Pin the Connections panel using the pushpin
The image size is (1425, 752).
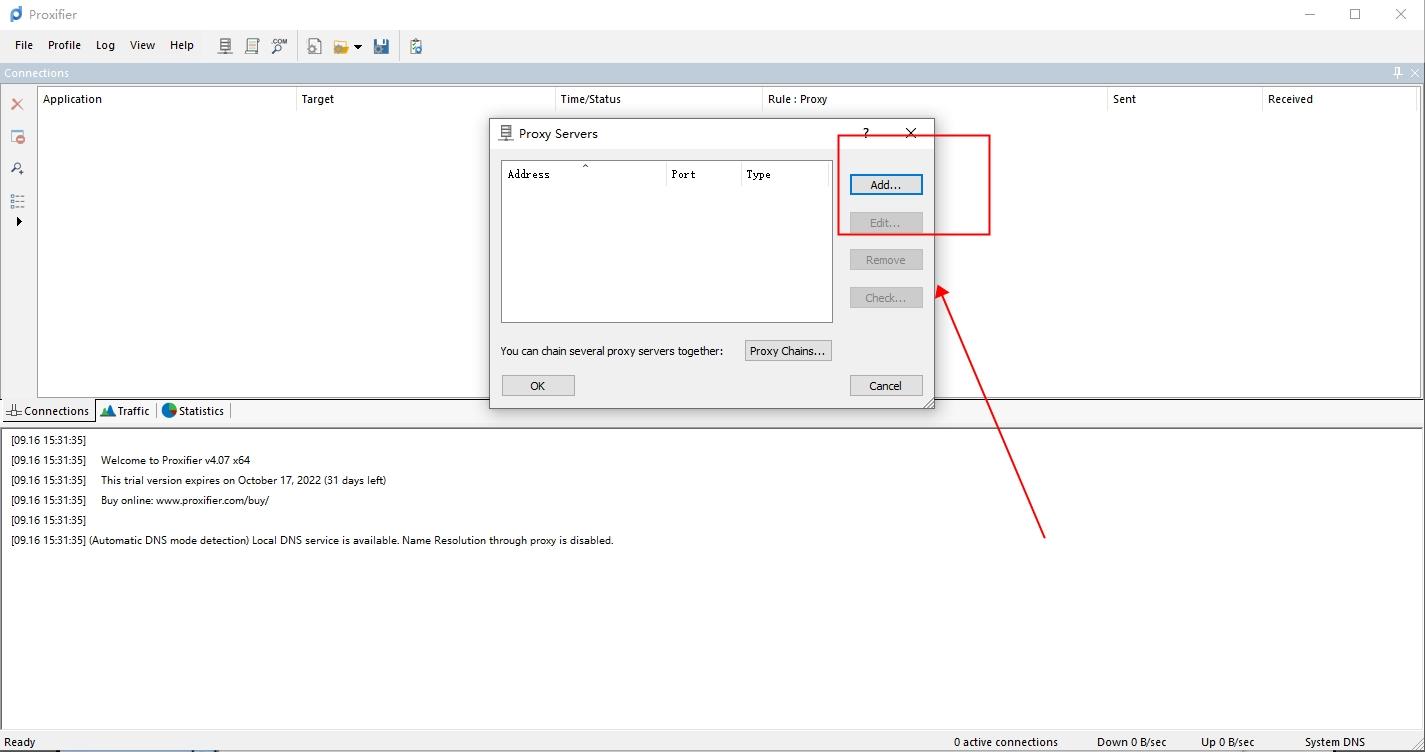tap(1397, 73)
